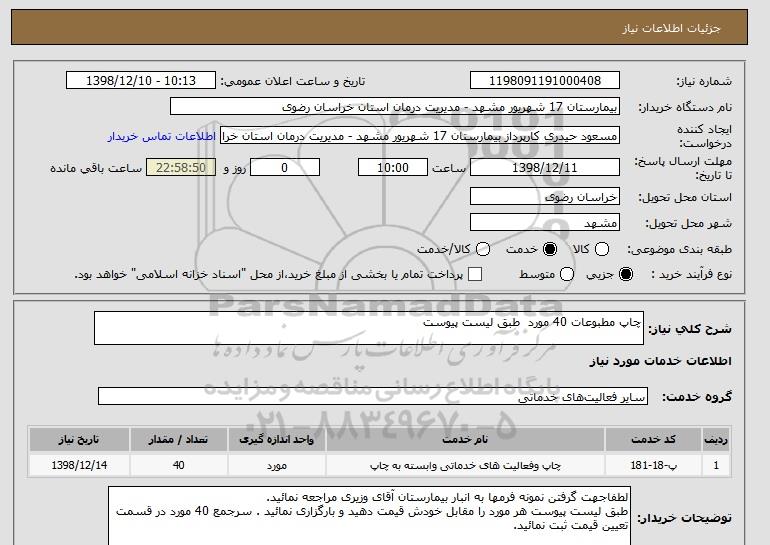The width and height of the screenshot is (770, 545).
Task: Click the public announcement date field 1398/12/10
Action: coord(141,81)
